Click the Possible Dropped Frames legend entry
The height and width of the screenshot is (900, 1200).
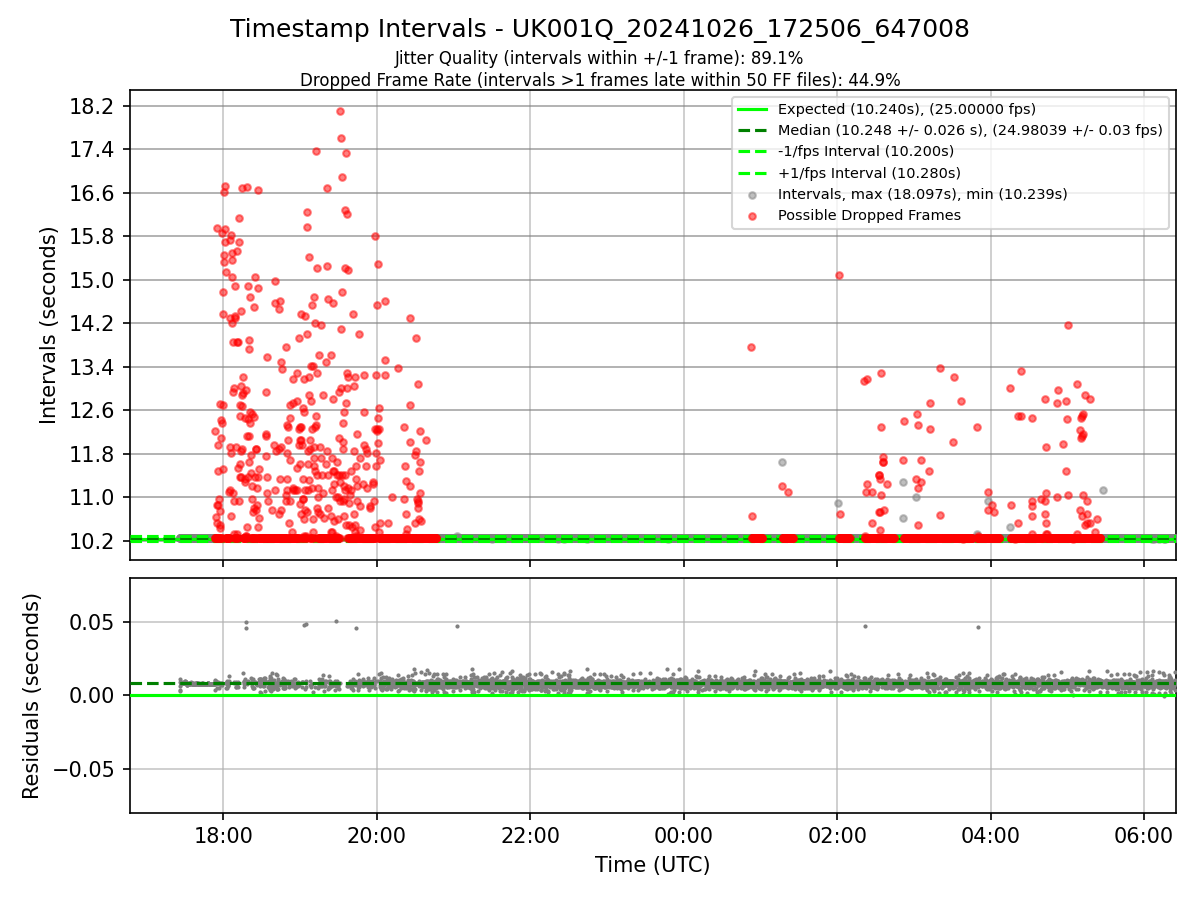point(869,215)
